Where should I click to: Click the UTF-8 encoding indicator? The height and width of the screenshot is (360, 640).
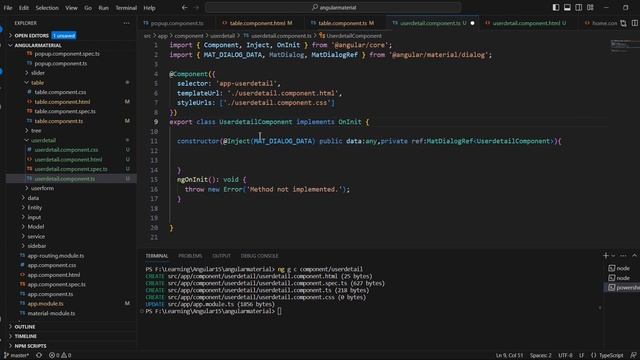(x=565, y=355)
